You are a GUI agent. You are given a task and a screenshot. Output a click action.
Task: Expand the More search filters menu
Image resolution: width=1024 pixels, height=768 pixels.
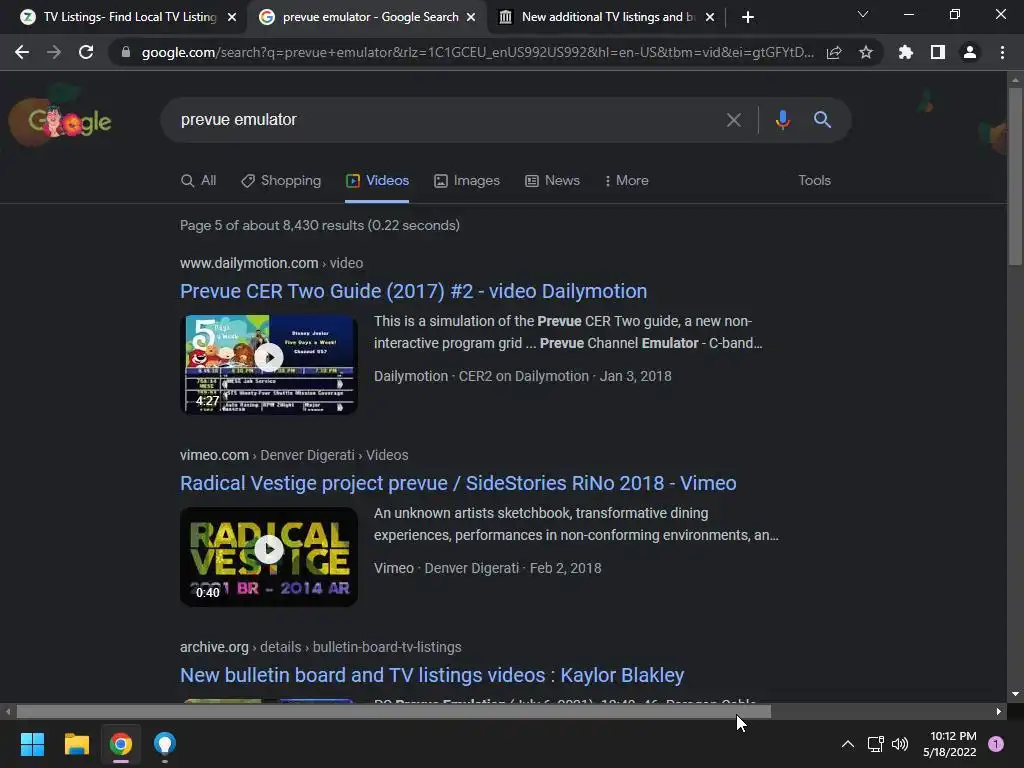click(626, 180)
